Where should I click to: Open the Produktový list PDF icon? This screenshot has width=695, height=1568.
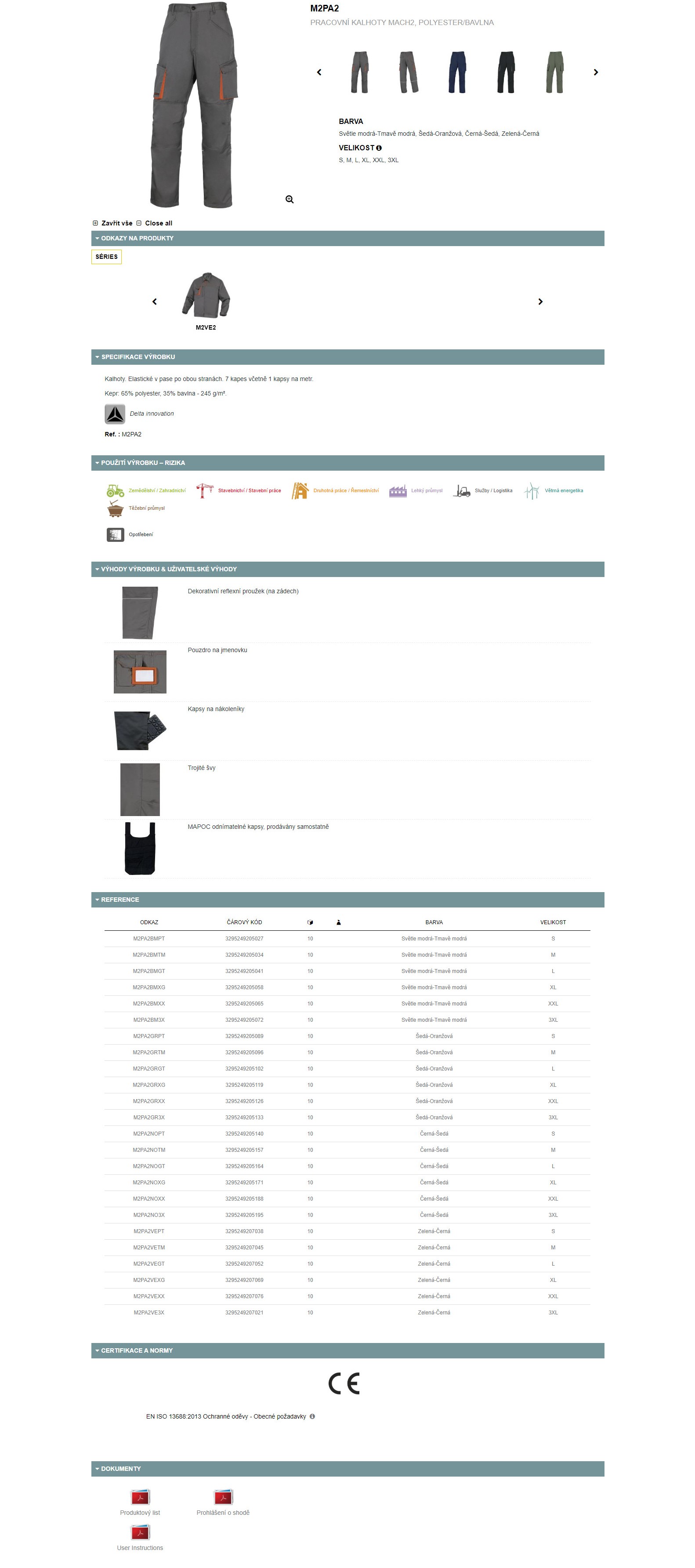pyautogui.click(x=140, y=1497)
